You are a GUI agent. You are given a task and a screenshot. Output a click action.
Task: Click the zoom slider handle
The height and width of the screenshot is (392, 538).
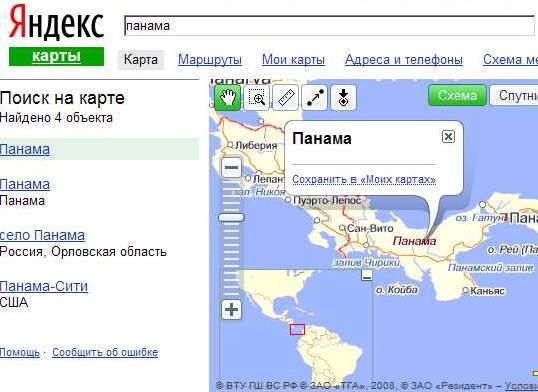231,218
